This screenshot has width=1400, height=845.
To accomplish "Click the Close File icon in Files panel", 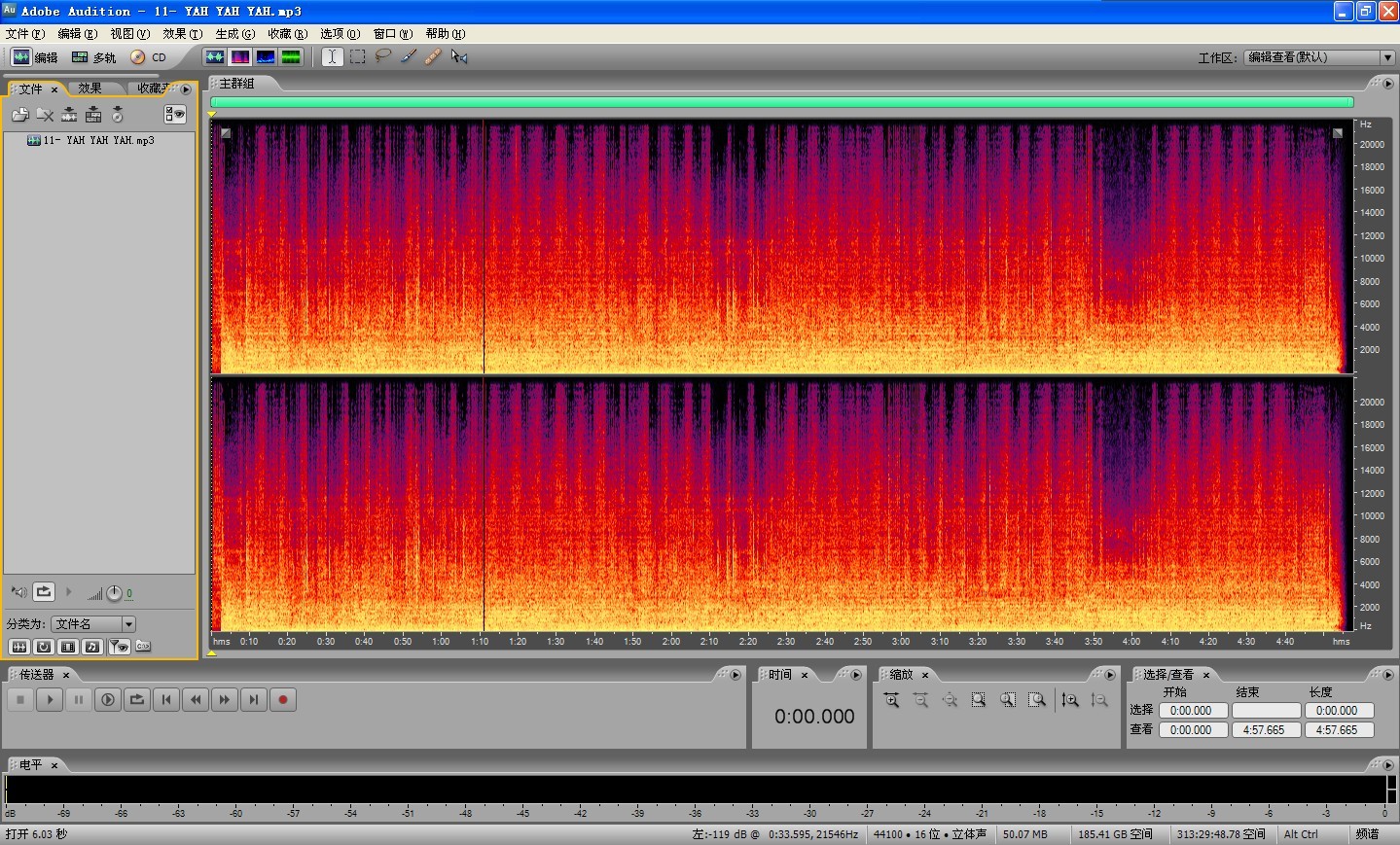I will tap(45, 115).
